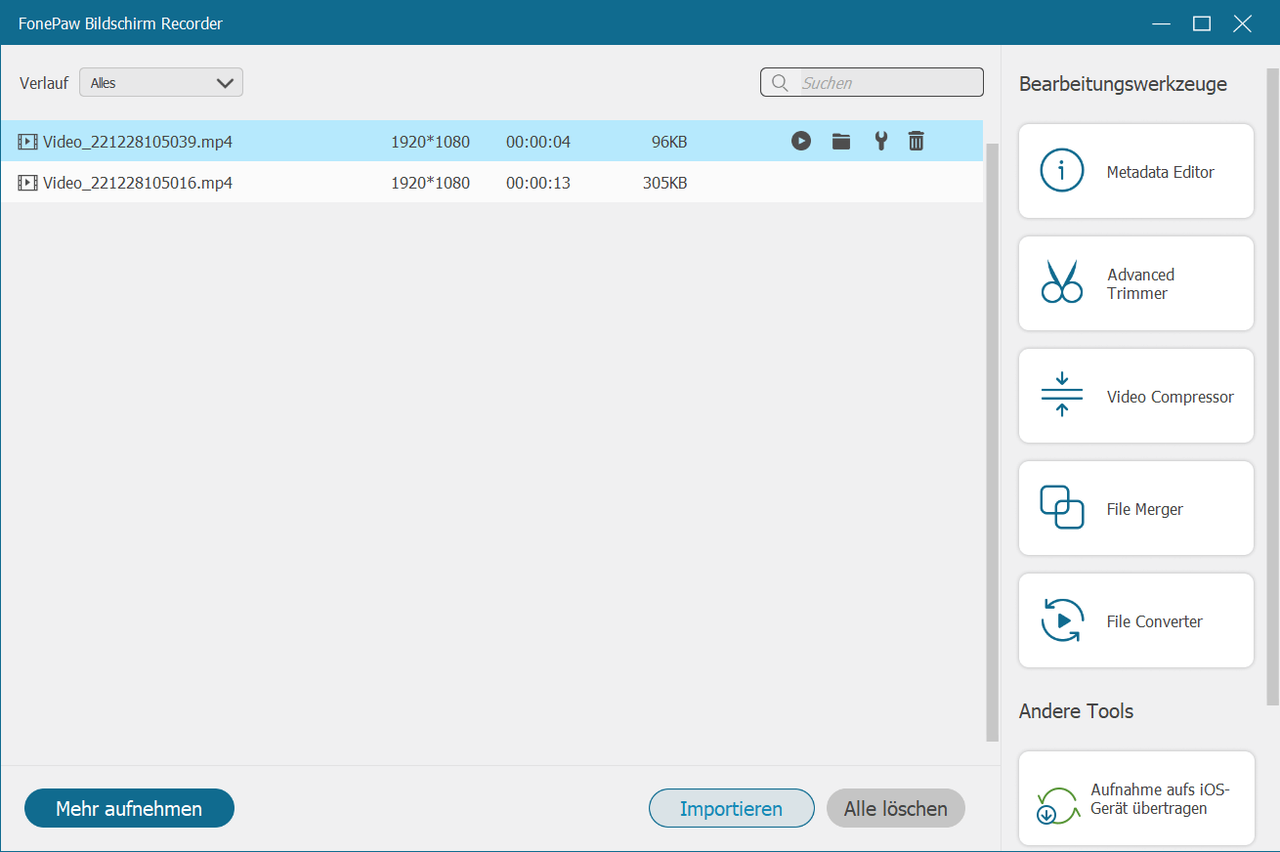The height and width of the screenshot is (852, 1280).
Task: Delete Video_221228105039.mp4 with the trash icon
Action: (x=916, y=141)
